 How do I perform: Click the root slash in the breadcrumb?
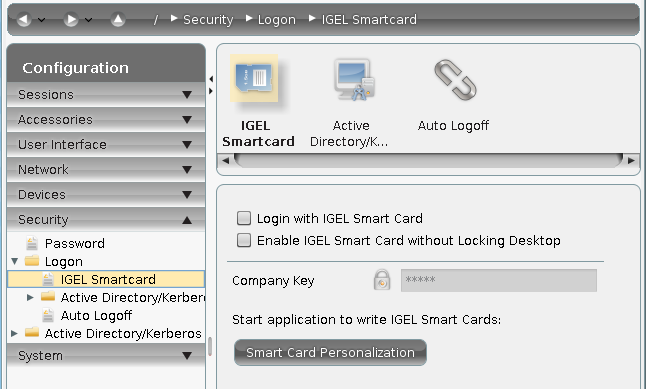[x=156, y=20]
